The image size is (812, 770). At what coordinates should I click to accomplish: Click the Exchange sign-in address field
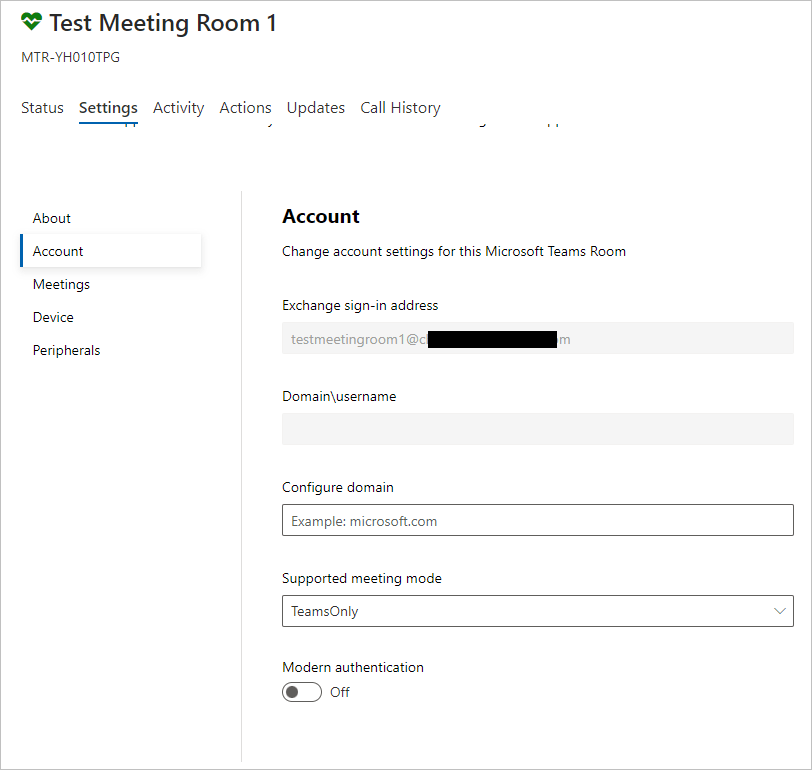click(x=538, y=339)
